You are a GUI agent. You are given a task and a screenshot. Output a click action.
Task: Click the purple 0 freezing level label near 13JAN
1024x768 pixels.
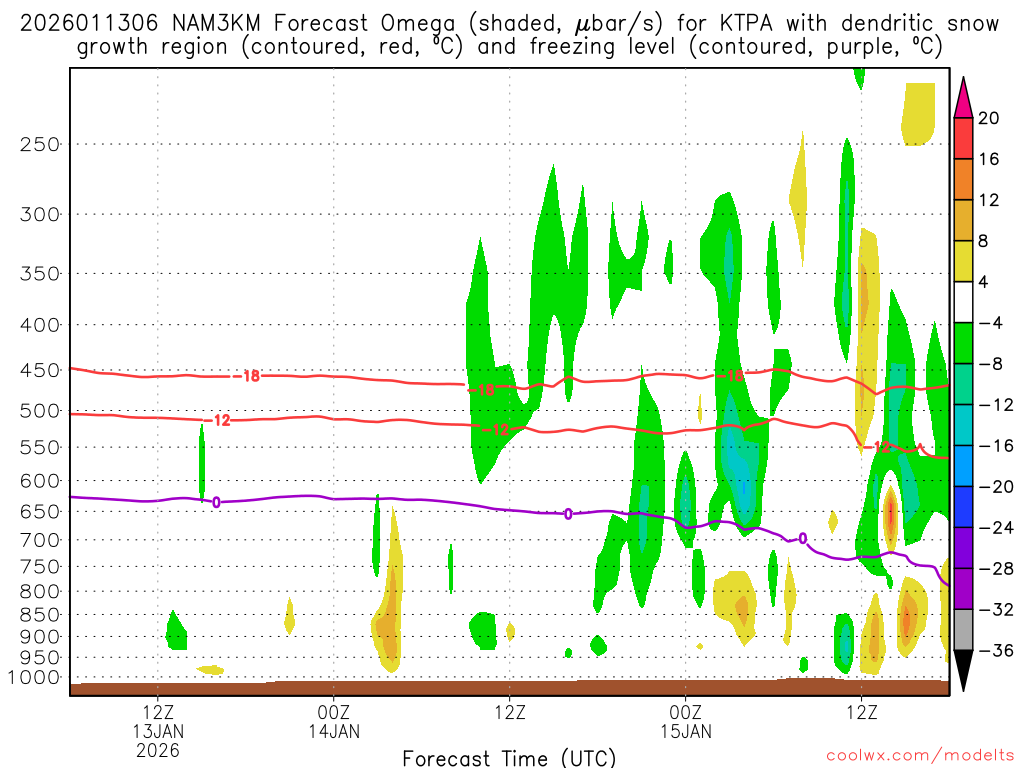tap(216, 502)
